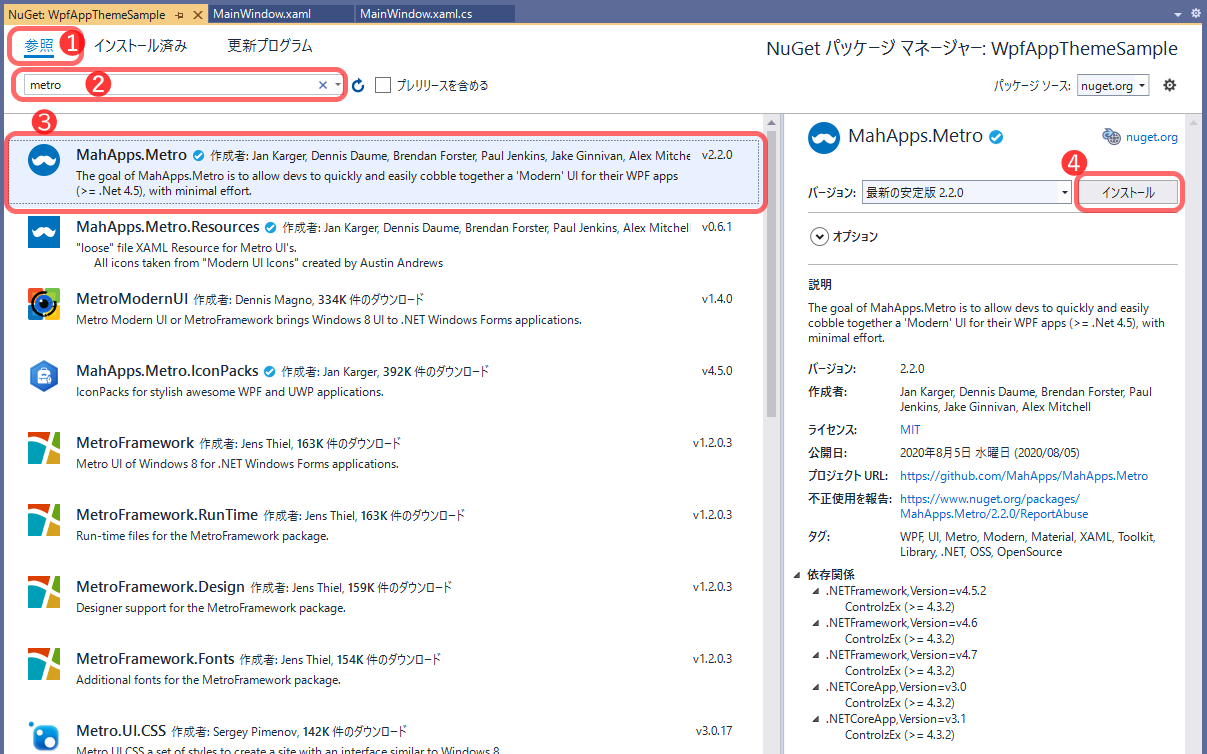Click the v3.0.17 version of Metro.UI.CSS
Screen dimensions: 1207x754
[x=714, y=731]
